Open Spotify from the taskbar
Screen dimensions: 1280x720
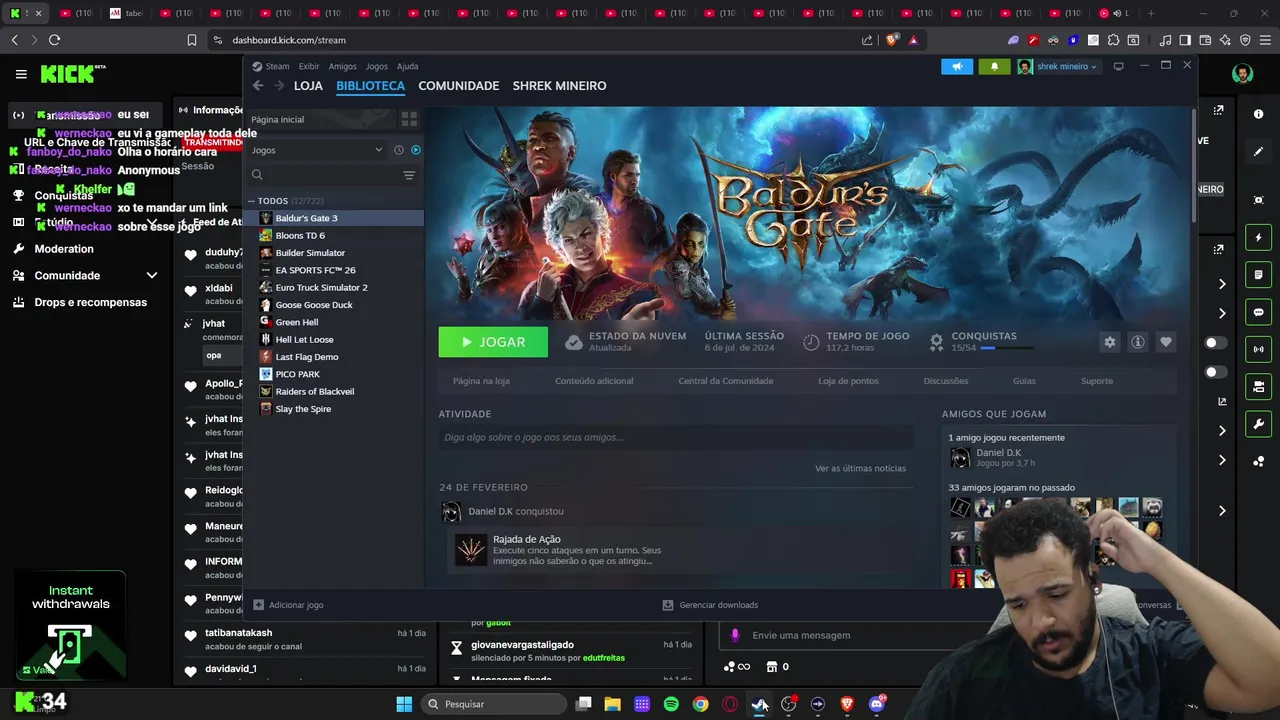pos(671,704)
